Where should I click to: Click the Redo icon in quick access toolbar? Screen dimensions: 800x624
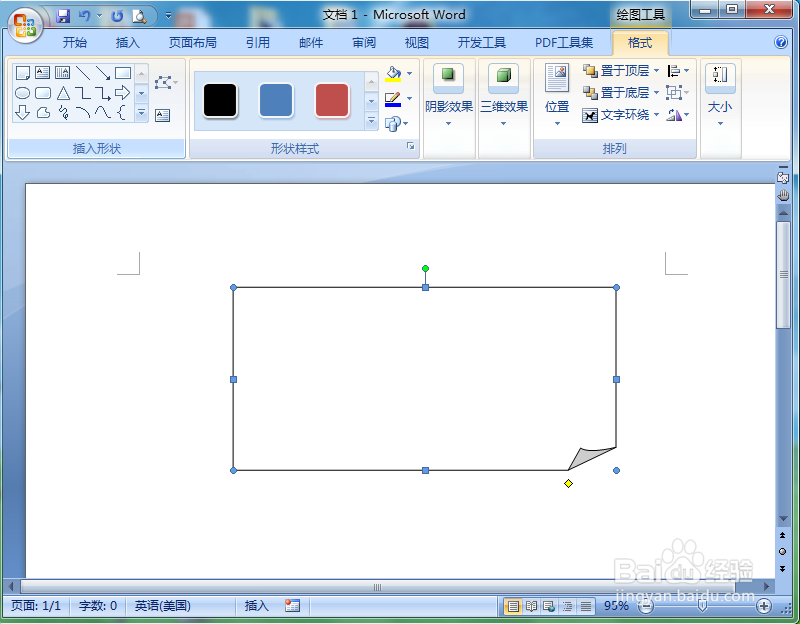pos(117,16)
